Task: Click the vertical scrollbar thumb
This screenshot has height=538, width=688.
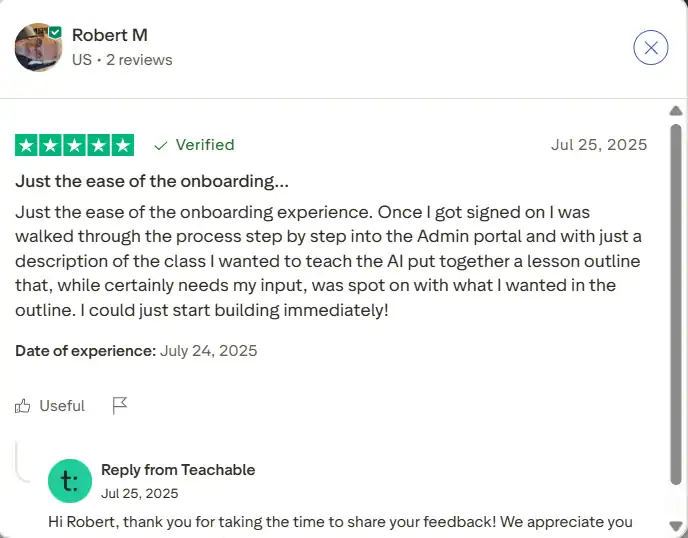Action: click(x=676, y=304)
